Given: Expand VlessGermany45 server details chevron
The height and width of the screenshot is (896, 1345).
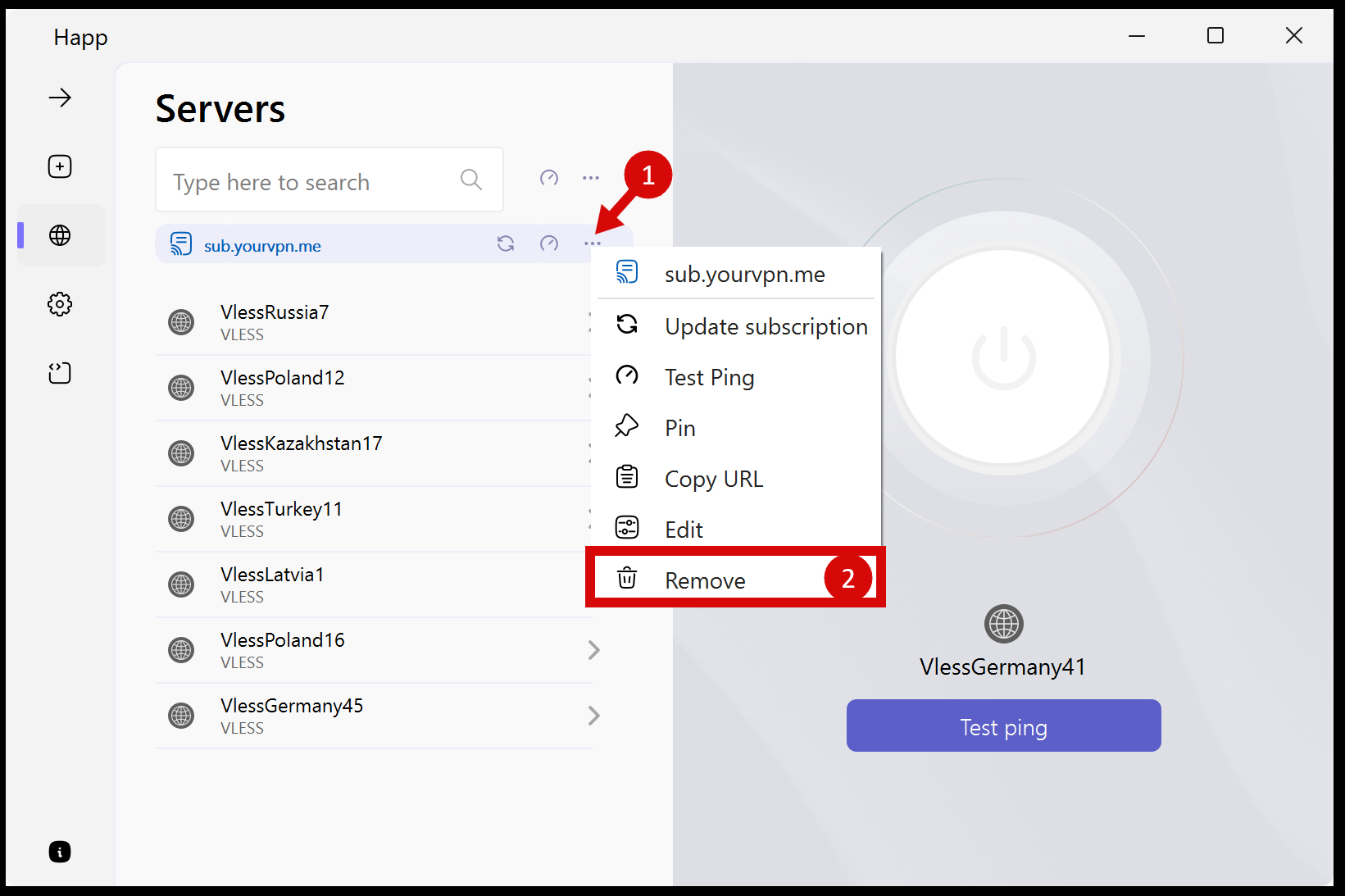Looking at the screenshot, I should [x=594, y=716].
